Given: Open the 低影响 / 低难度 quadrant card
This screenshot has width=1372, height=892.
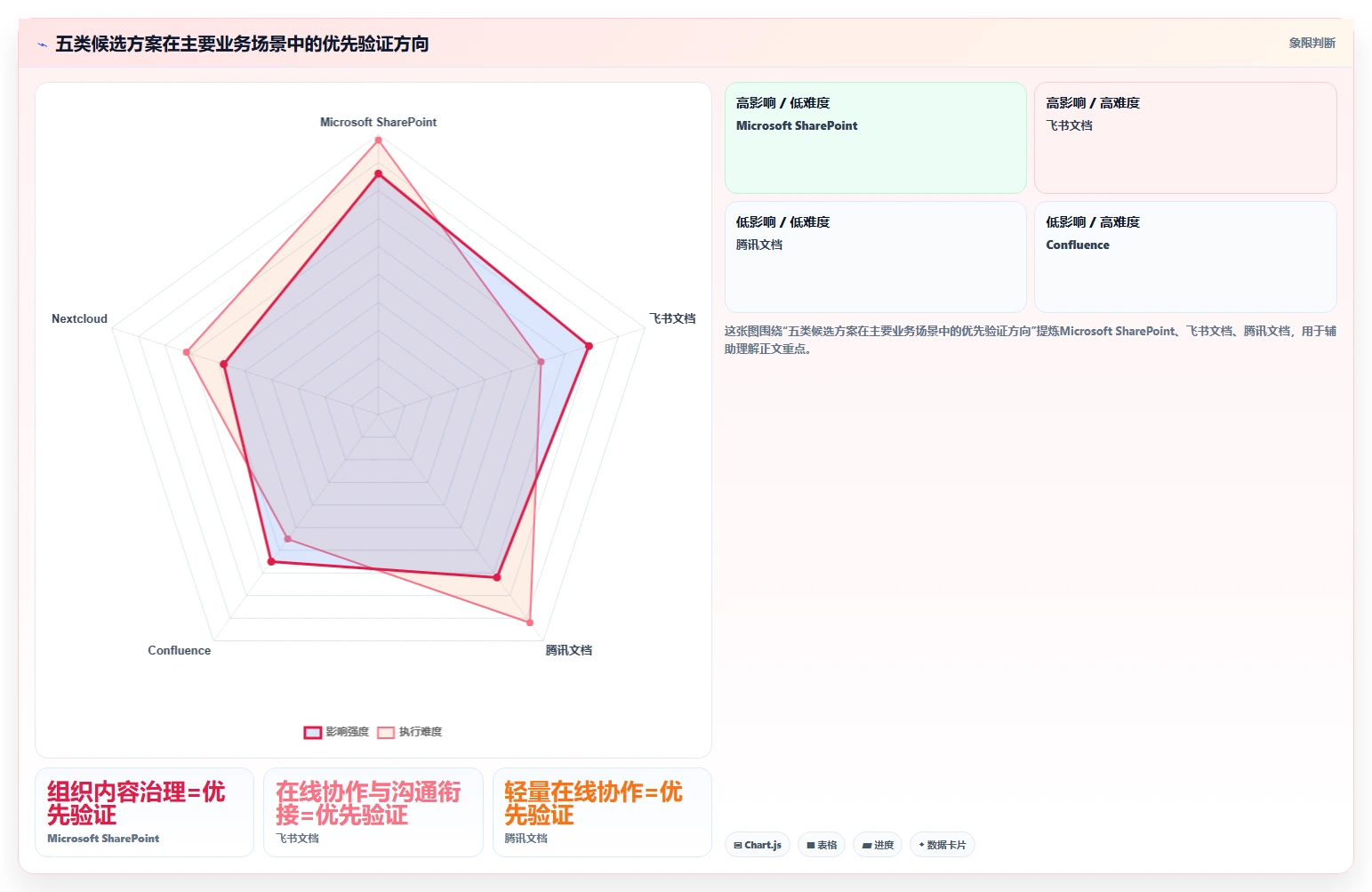Looking at the screenshot, I should pyautogui.click(x=876, y=257).
